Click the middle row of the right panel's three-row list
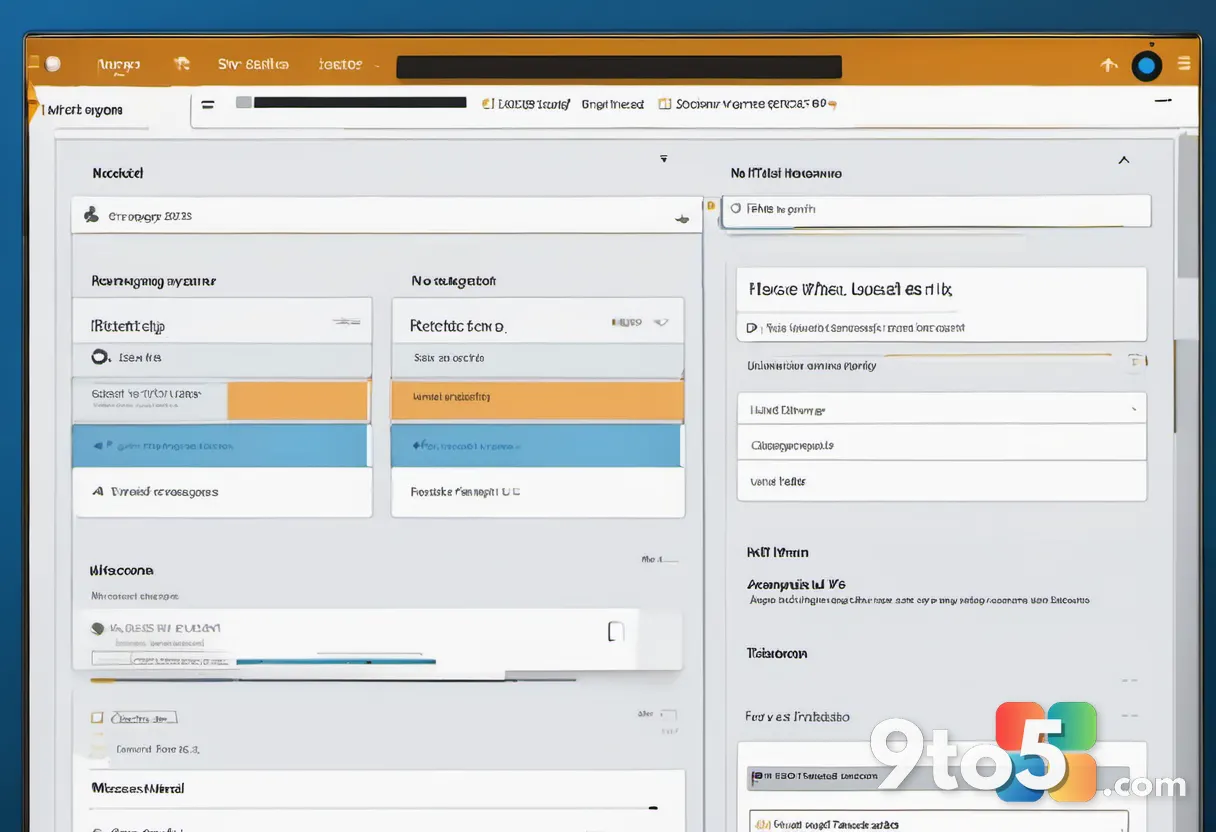 tap(941, 445)
